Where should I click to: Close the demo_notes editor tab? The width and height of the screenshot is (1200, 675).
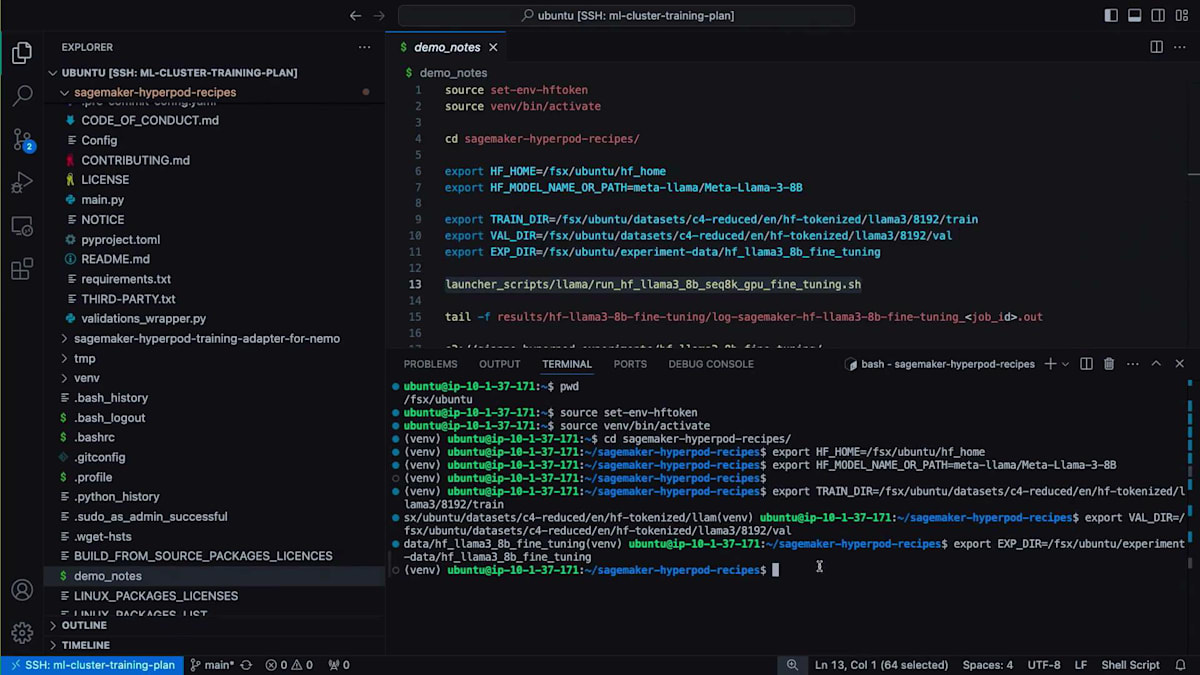click(493, 47)
